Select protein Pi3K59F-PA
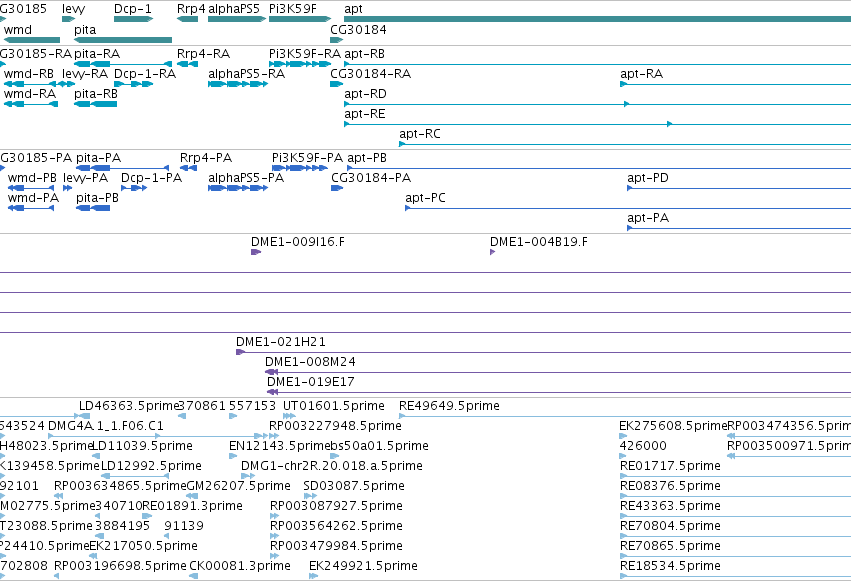The width and height of the screenshot is (851, 581). [308, 158]
